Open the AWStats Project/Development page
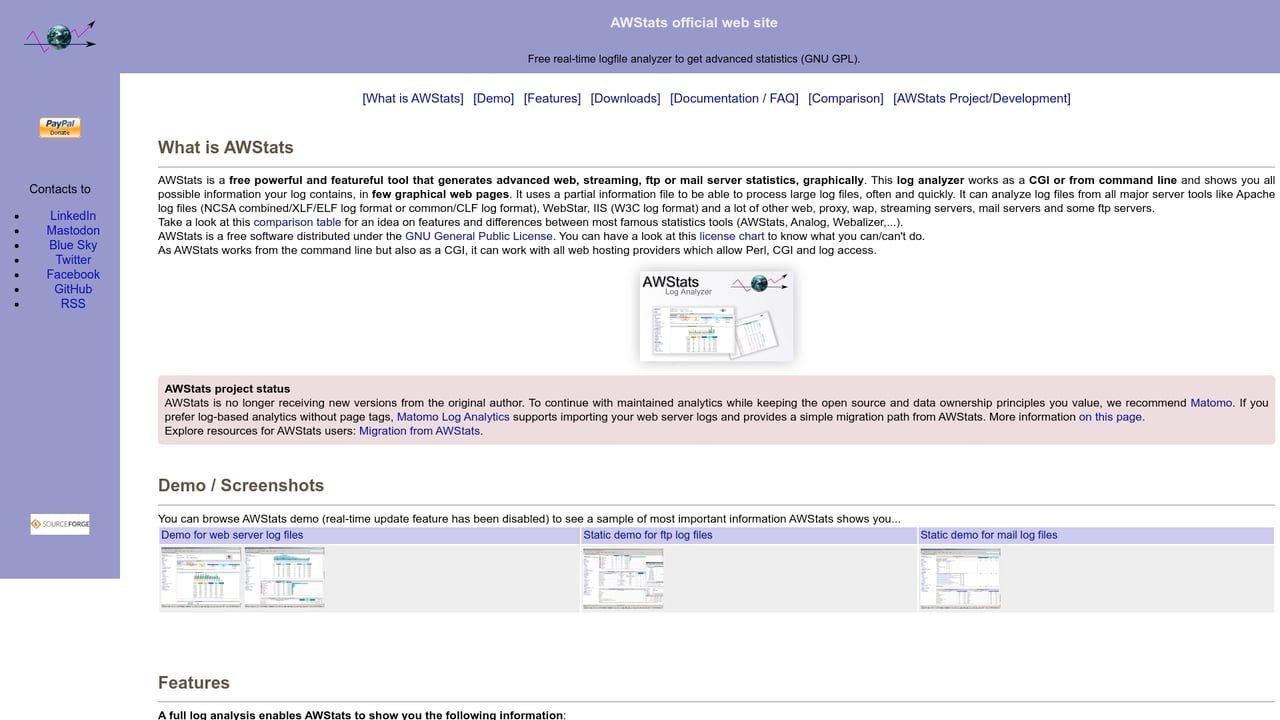Screen dimensions: 1280x720 (x=982, y=98)
